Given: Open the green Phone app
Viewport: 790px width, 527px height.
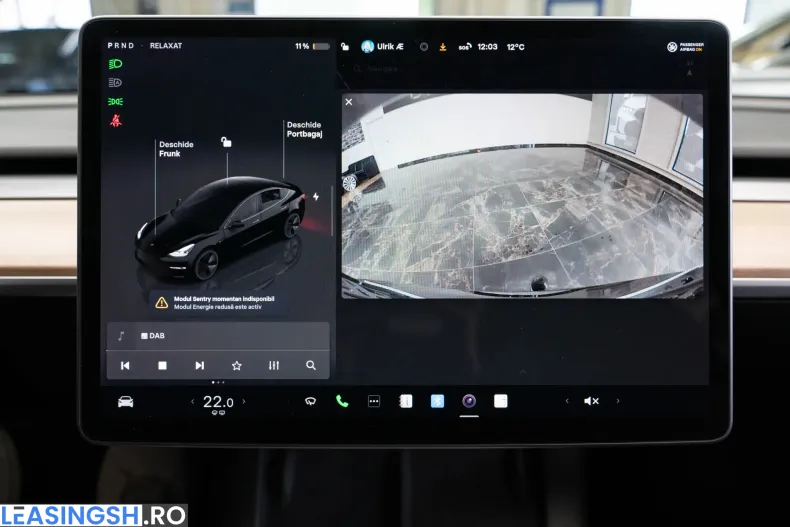Looking at the screenshot, I should (x=342, y=401).
